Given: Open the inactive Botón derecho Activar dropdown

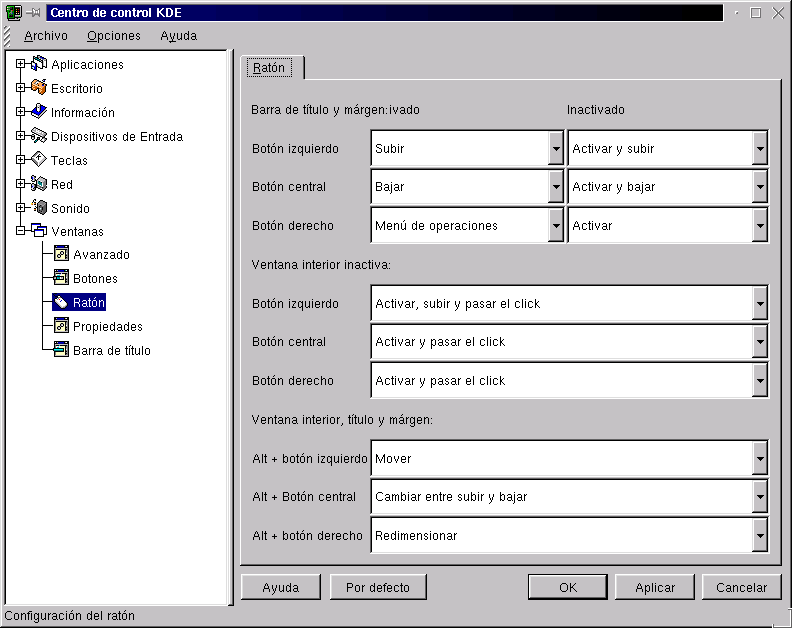Looking at the screenshot, I should pos(760,226).
